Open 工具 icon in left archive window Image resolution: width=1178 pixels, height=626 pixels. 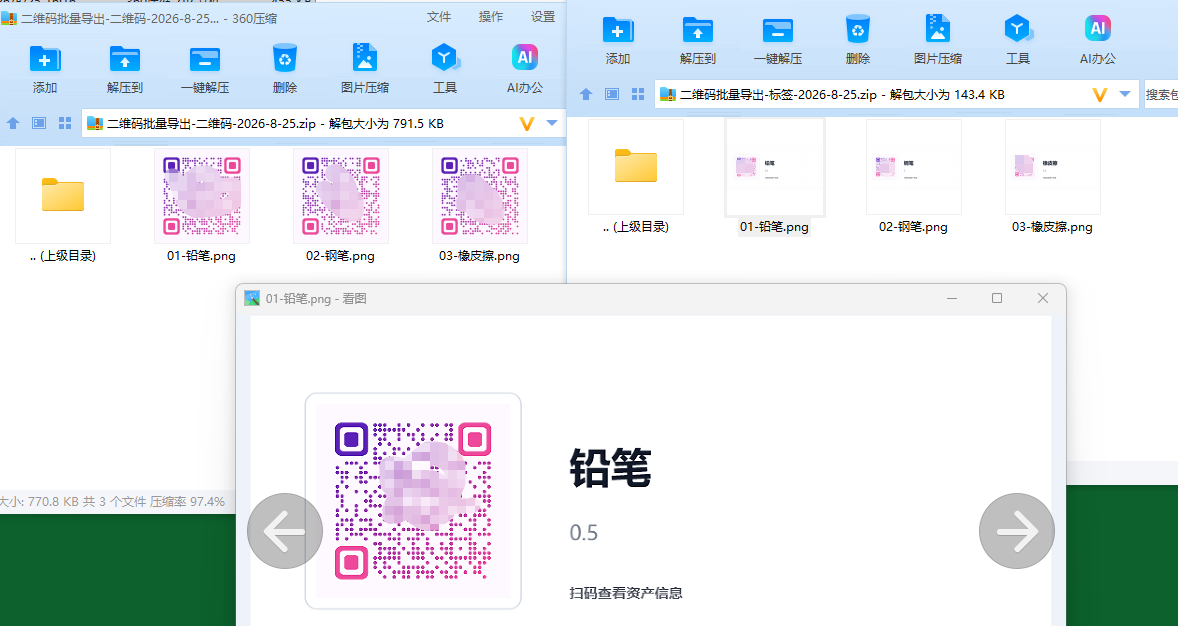[x=445, y=59]
